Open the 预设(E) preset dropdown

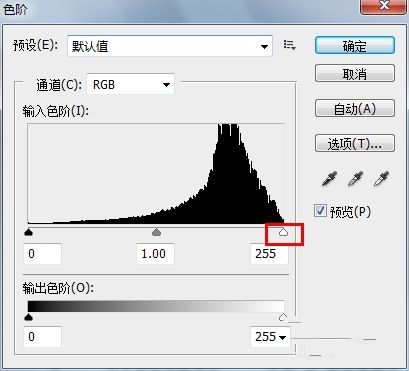[170, 46]
